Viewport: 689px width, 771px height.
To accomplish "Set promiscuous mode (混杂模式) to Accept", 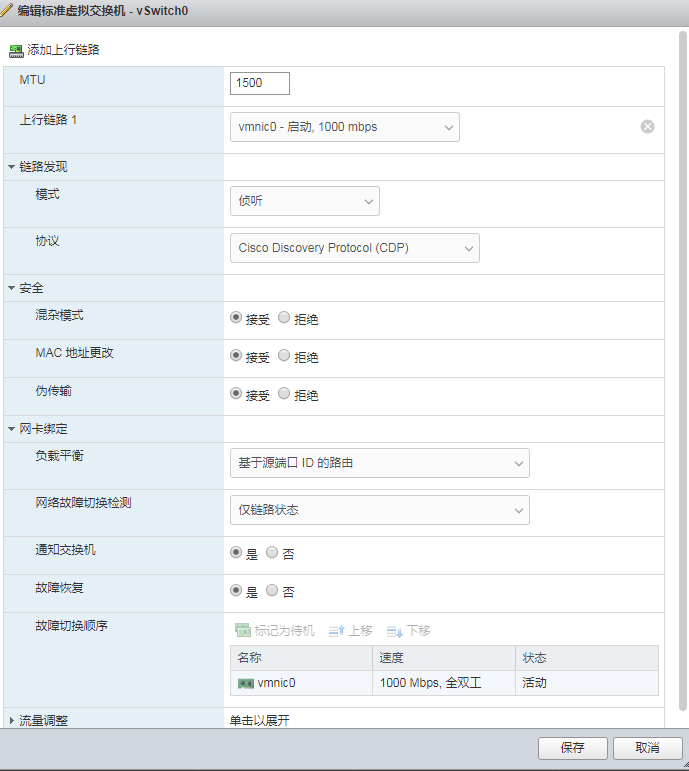I will [x=236, y=318].
